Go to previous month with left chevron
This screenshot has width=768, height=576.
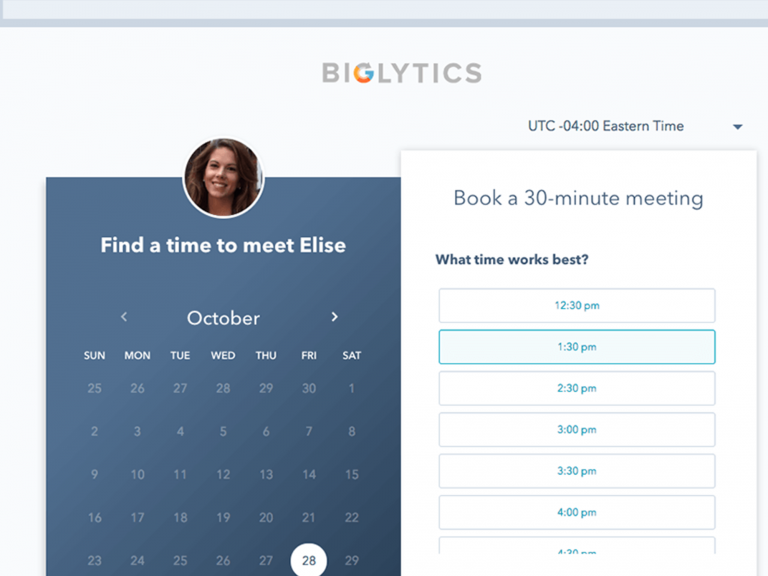point(124,317)
